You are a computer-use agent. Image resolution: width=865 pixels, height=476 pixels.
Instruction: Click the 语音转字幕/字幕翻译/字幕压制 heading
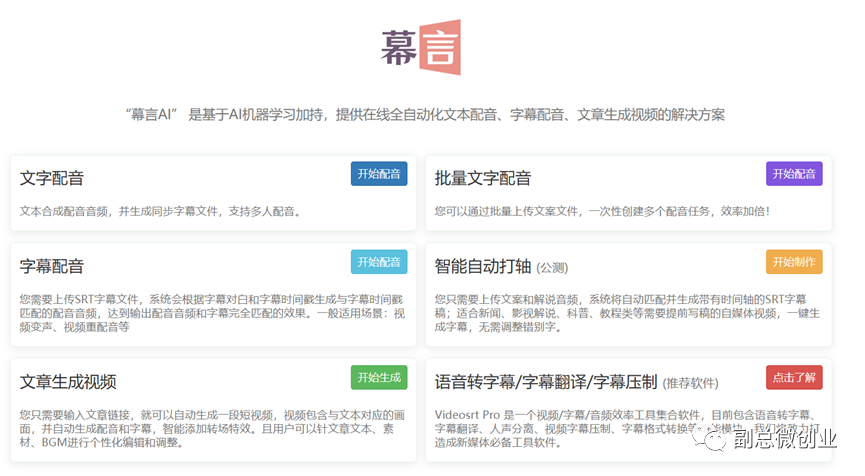click(x=546, y=382)
